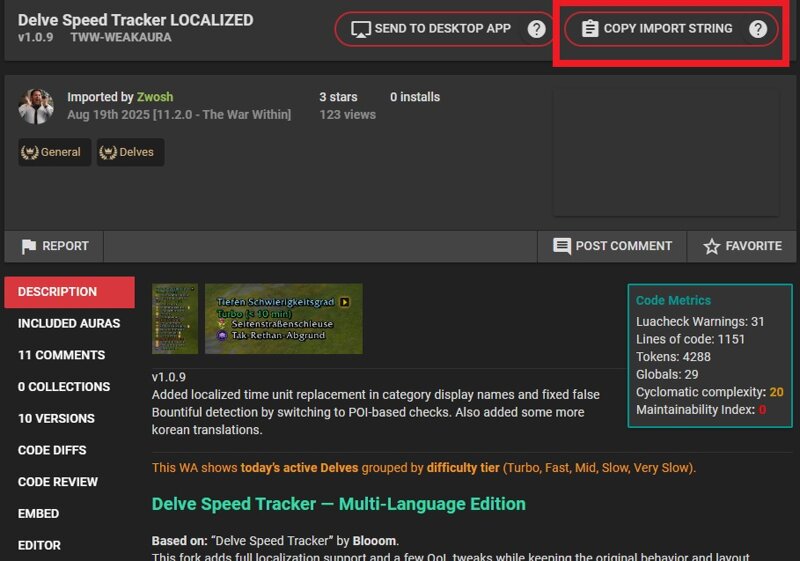Open help icon beside Copy Import String

coord(758,29)
